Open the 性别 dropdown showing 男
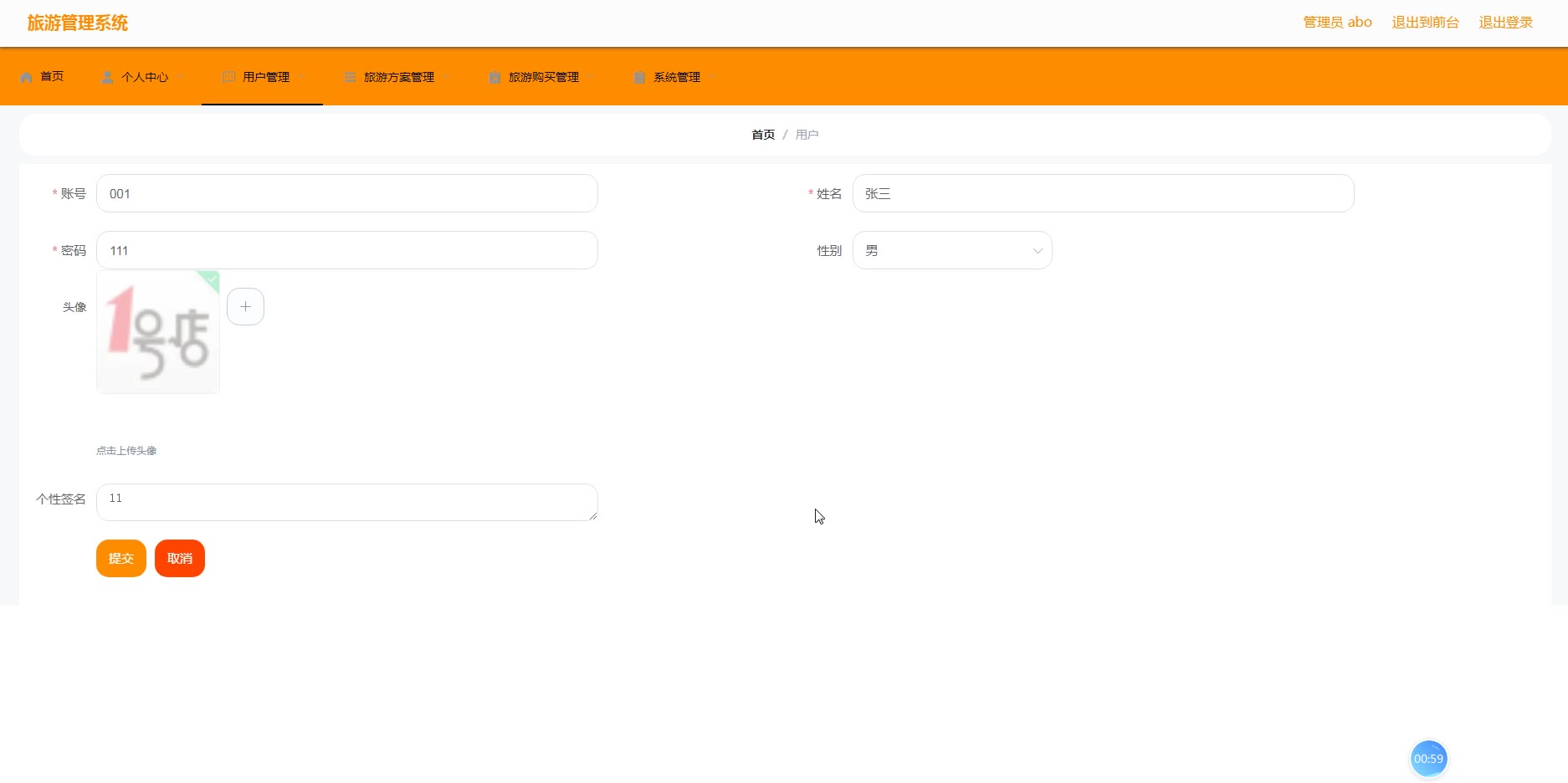 [952, 250]
